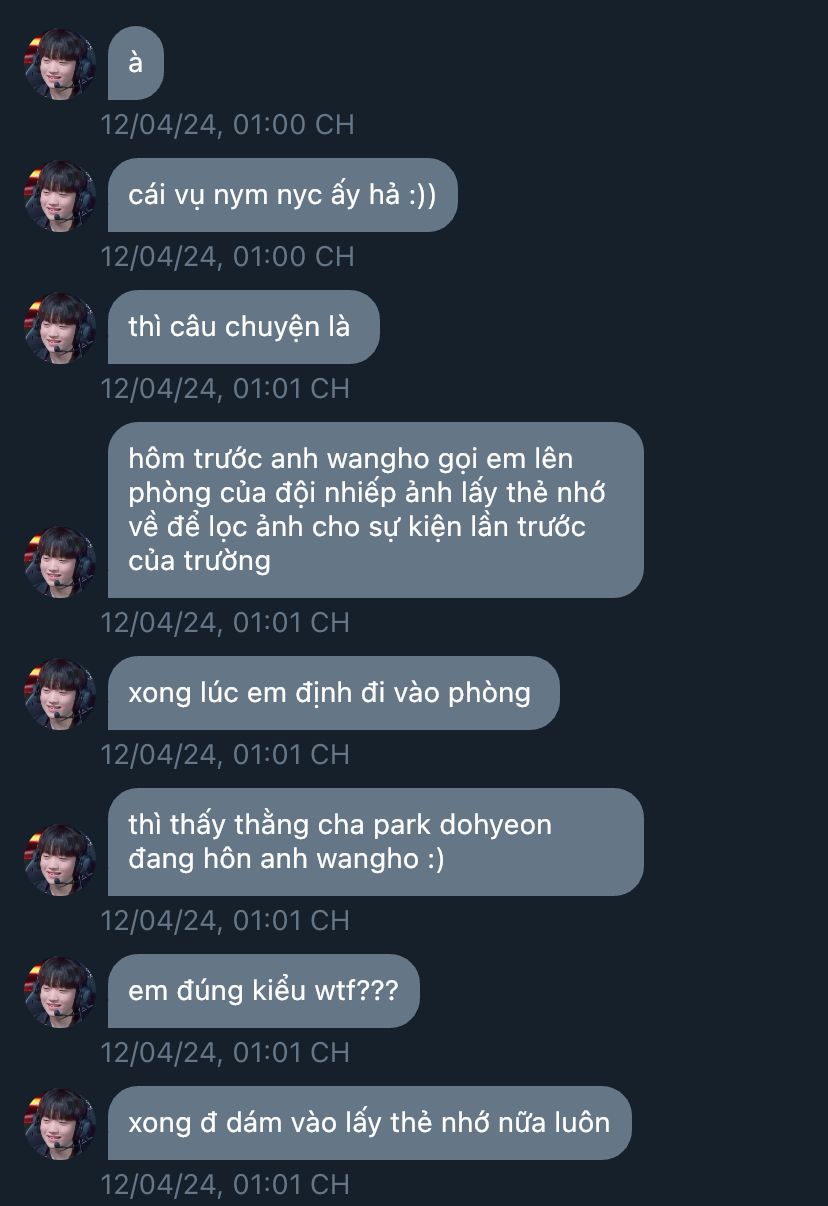Tap the avatar beside "cái vụ nym nyc" message
This screenshot has width=828, height=1206.
(60, 196)
